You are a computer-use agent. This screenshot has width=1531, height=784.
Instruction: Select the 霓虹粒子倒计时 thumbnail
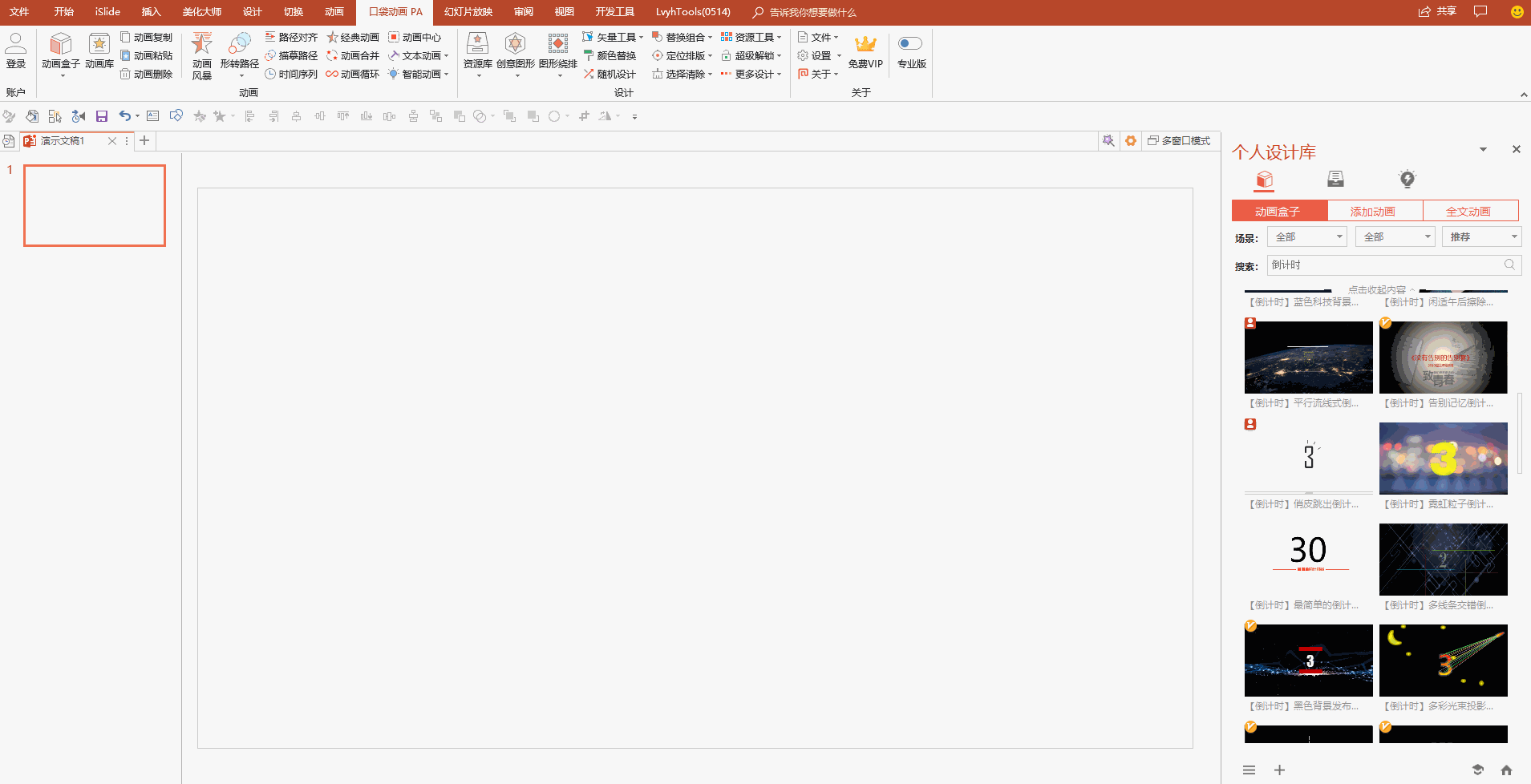click(x=1444, y=459)
